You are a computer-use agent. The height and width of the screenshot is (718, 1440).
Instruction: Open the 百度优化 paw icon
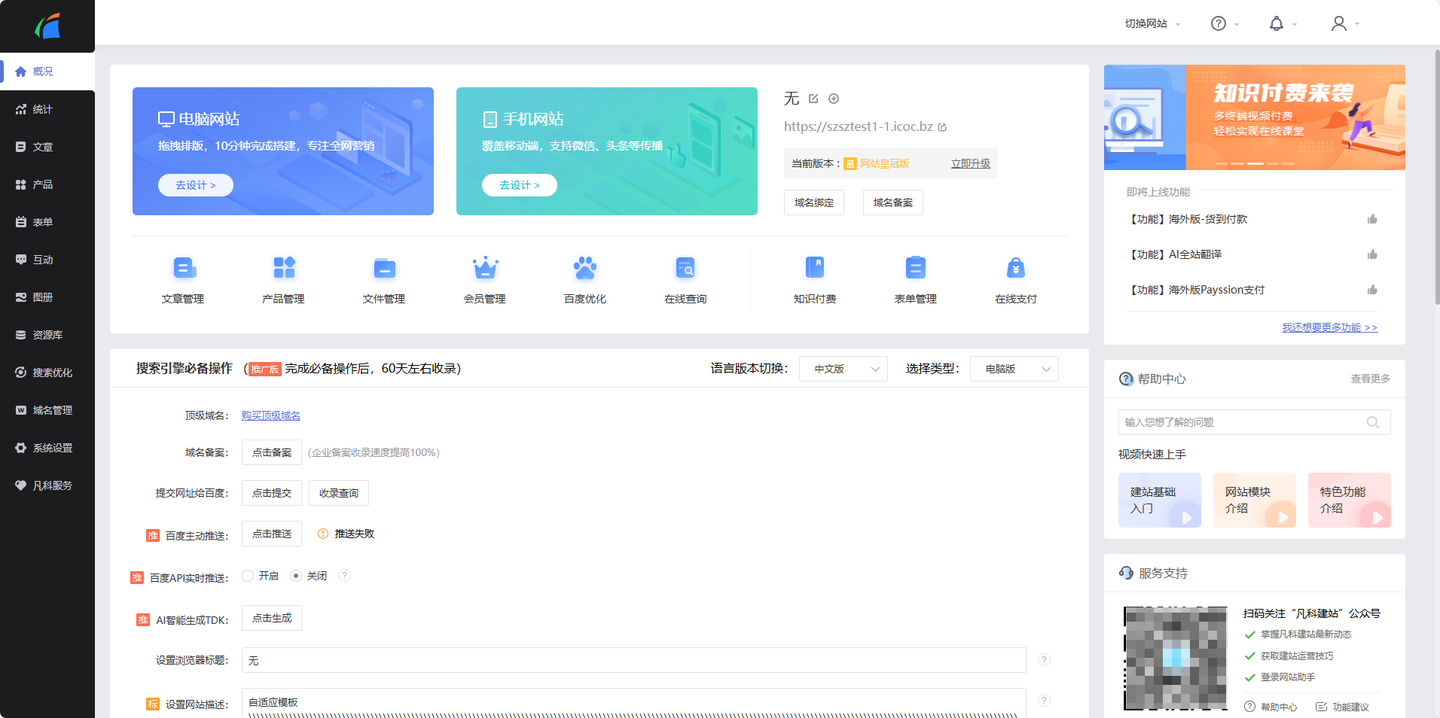[x=585, y=268]
